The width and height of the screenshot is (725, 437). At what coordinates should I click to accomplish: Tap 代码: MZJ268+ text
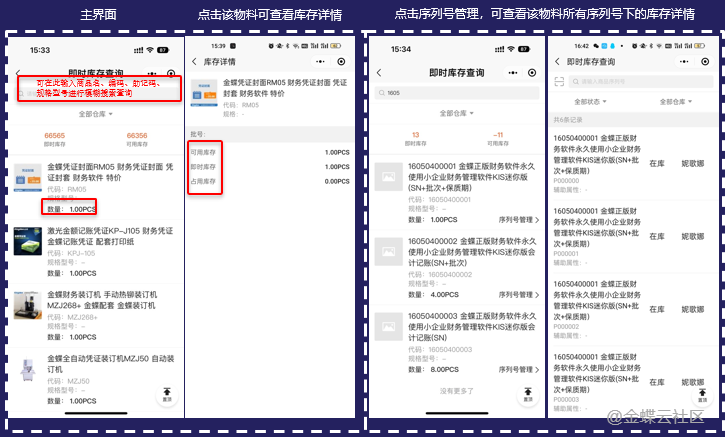[73, 317]
